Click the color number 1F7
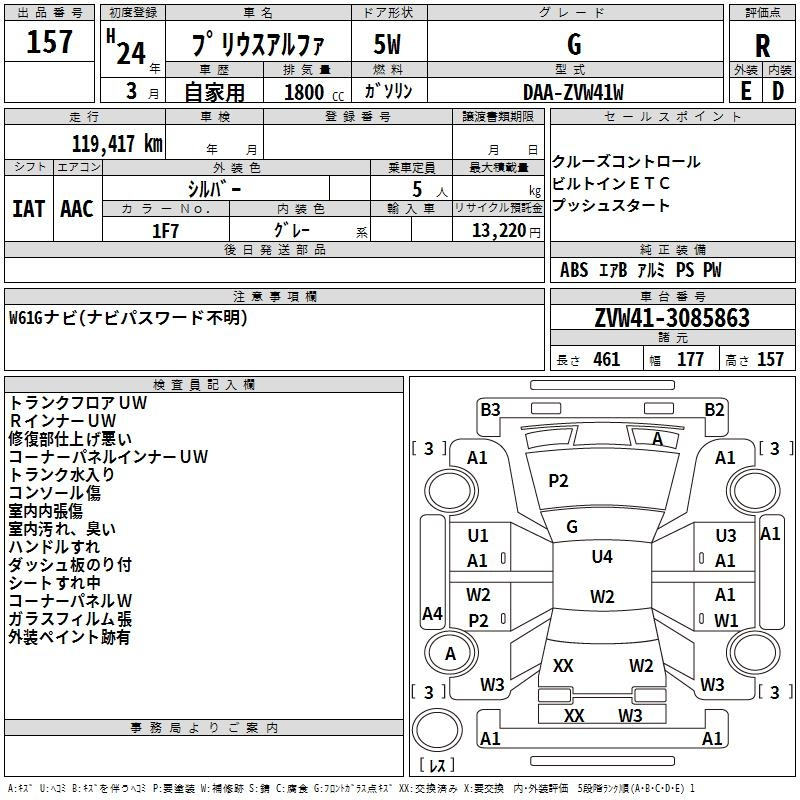Image resolution: width=800 pixels, height=800 pixels. click(165, 231)
